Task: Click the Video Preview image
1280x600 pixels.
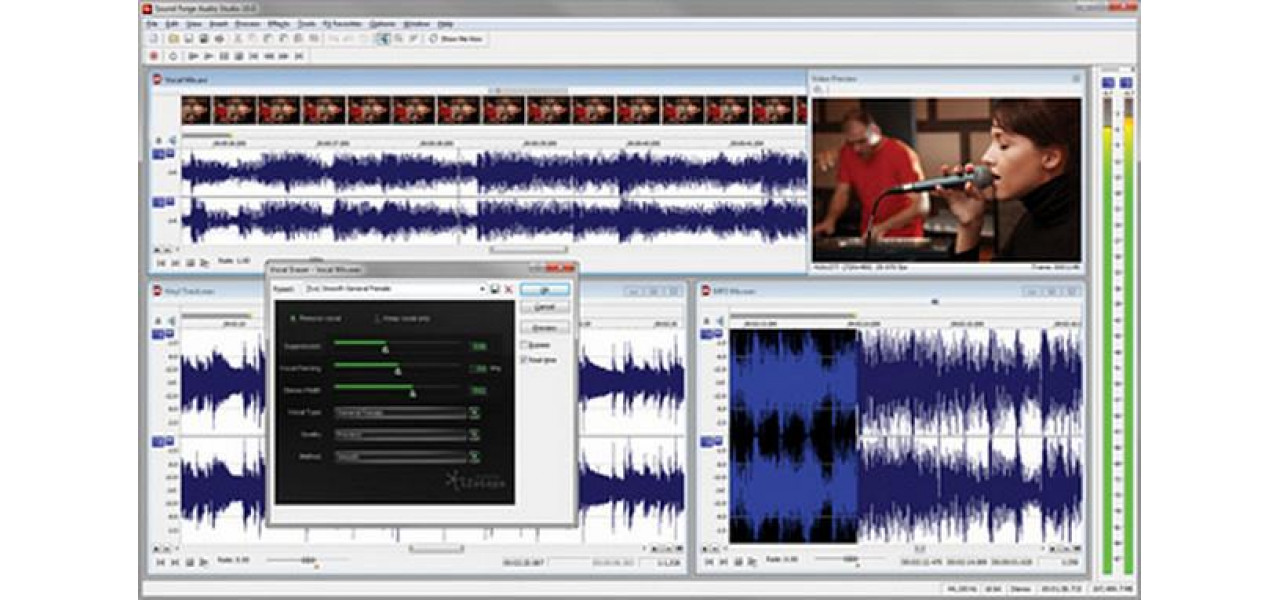Action: click(947, 180)
